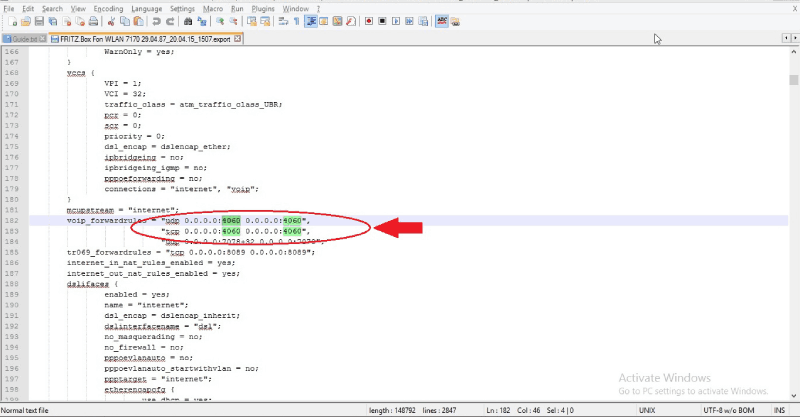Image resolution: width=800 pixels, height=417 pixels.
Task: Save the current recorded macro icon
Action: click(x=423, y=21)
